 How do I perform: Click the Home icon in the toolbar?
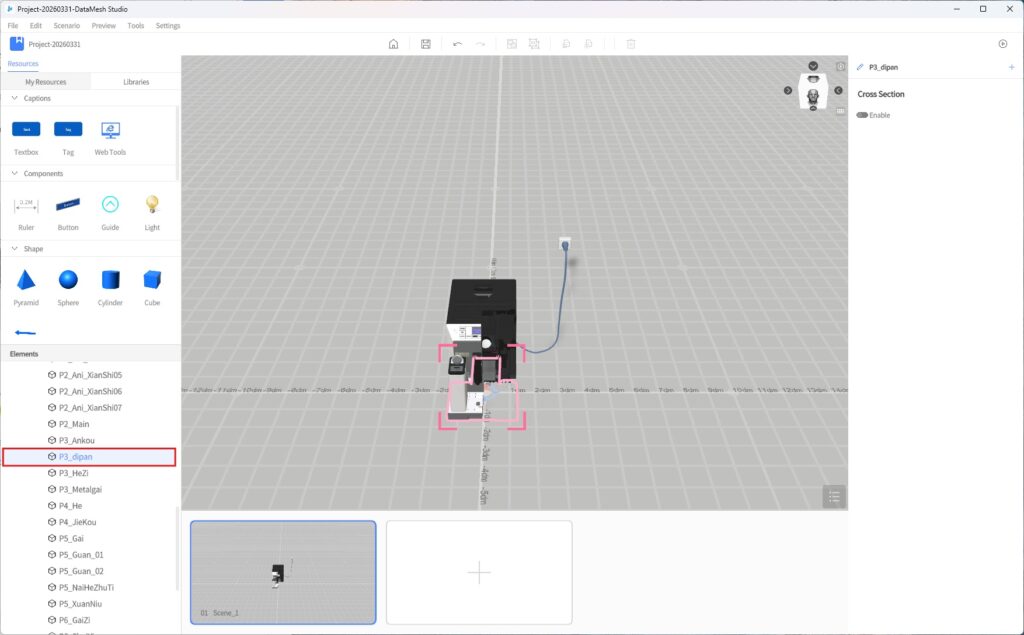(x=394, y=44)
